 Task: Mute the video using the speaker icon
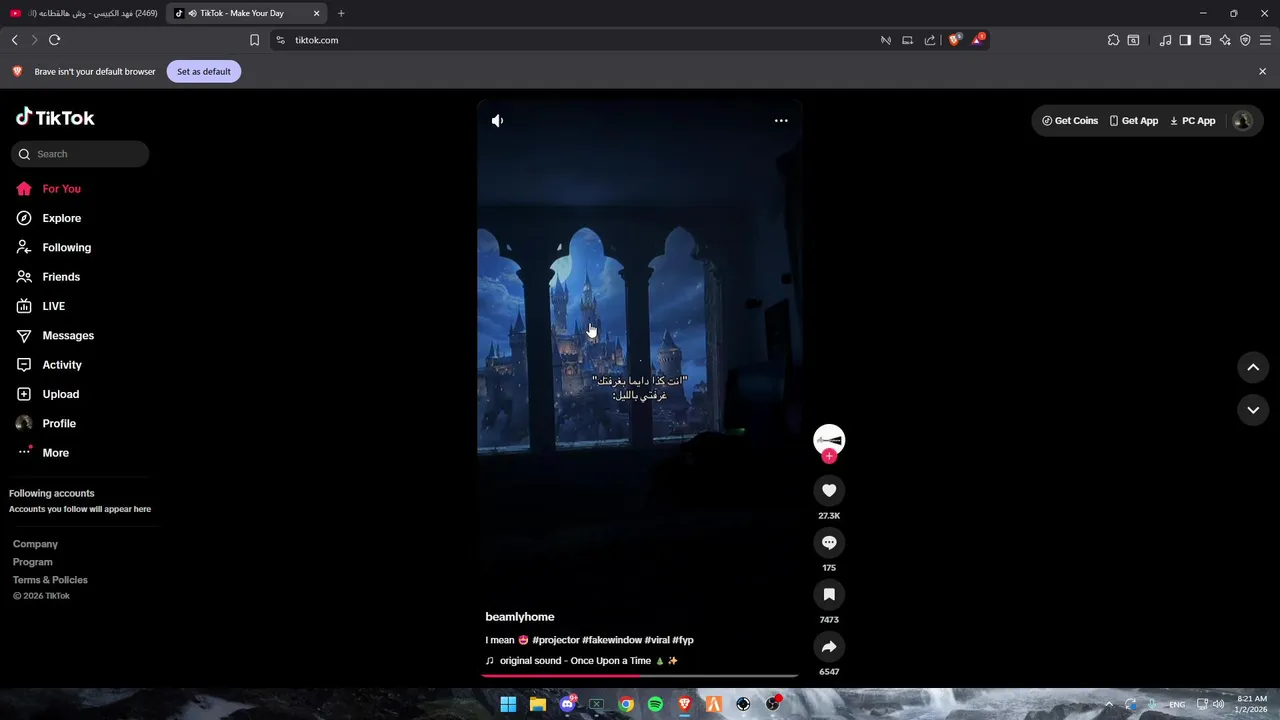(x=497, y=121)
